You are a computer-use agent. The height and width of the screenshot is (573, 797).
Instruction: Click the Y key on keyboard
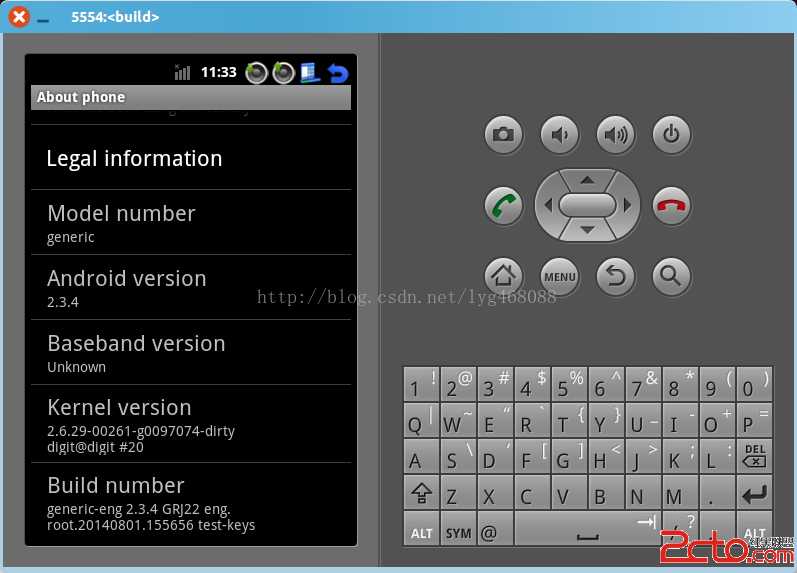click(606, 420)
